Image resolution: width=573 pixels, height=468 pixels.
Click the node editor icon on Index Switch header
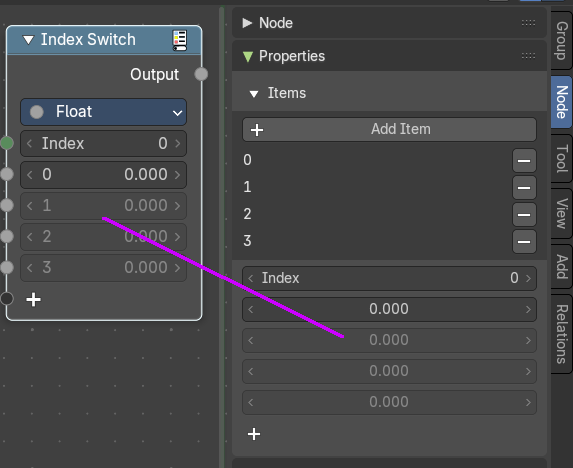tap(180, 40)
